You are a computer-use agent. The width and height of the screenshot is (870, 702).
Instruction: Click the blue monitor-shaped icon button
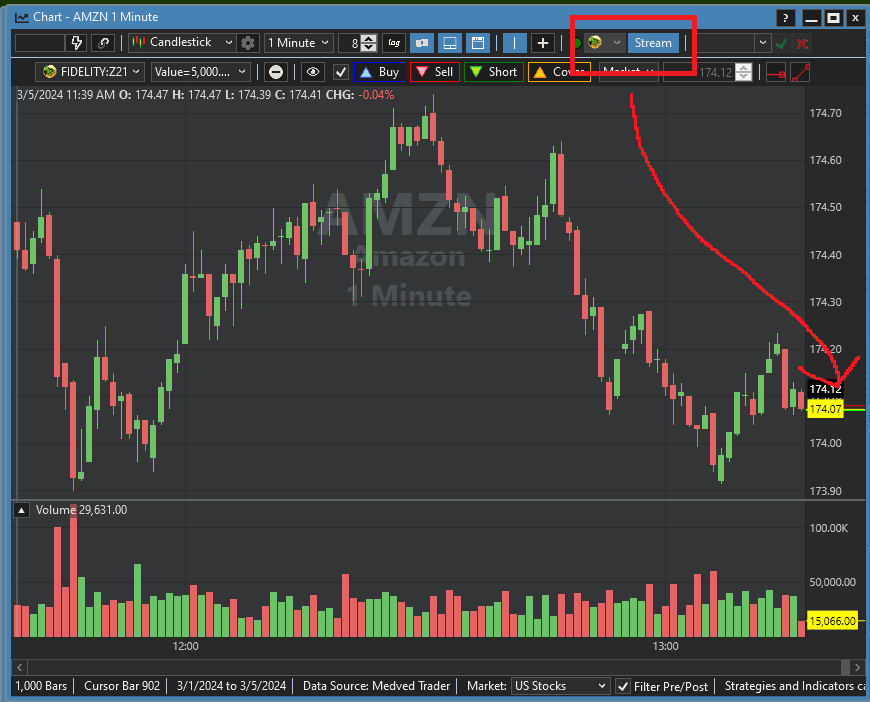(450, 43)
